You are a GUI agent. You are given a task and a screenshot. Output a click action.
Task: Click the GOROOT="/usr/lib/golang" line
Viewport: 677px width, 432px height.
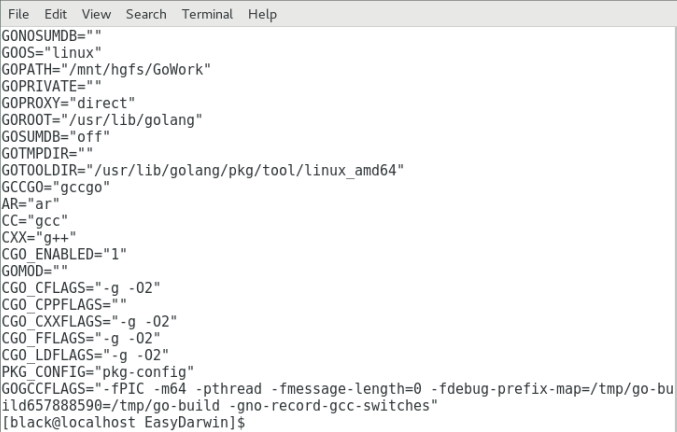(x=103, y=119)
